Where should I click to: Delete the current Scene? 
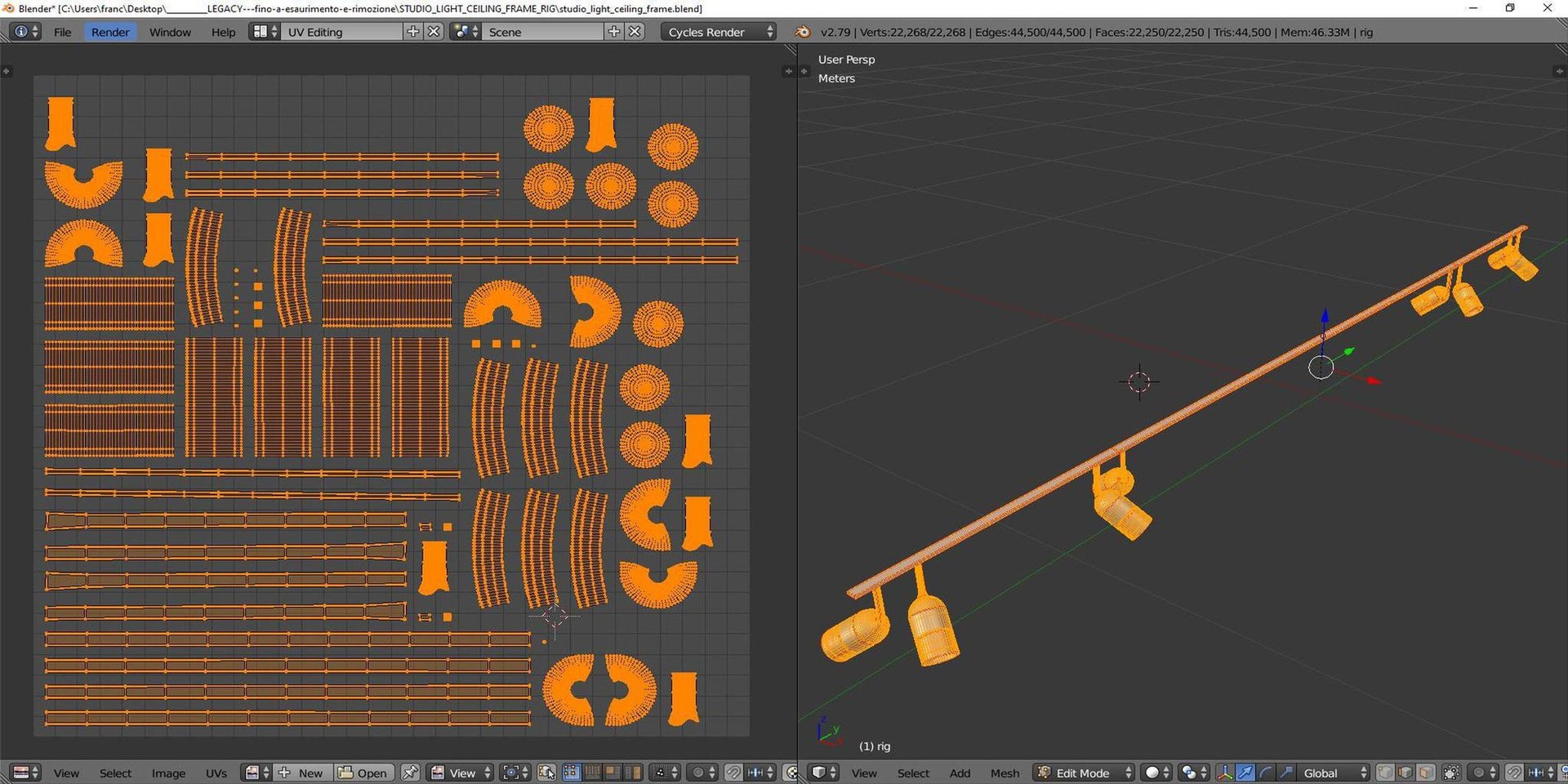tap(635, 32)
